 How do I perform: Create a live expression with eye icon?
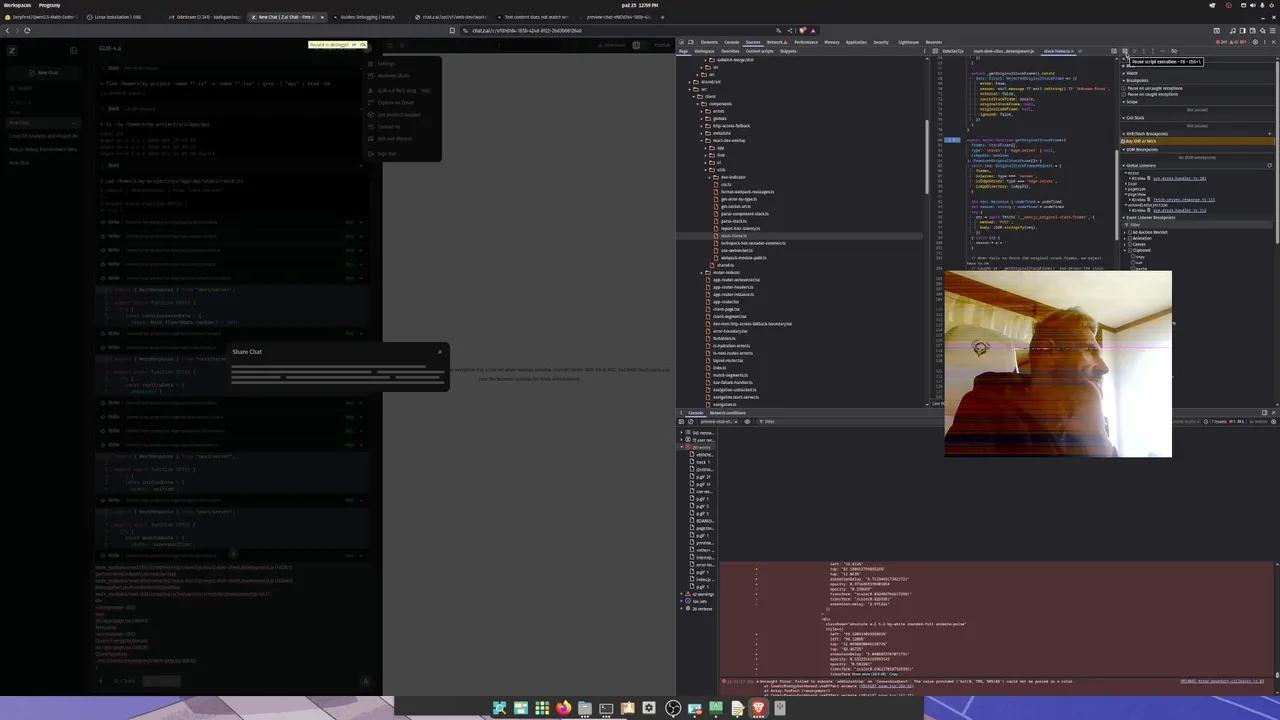pos(747,421)
